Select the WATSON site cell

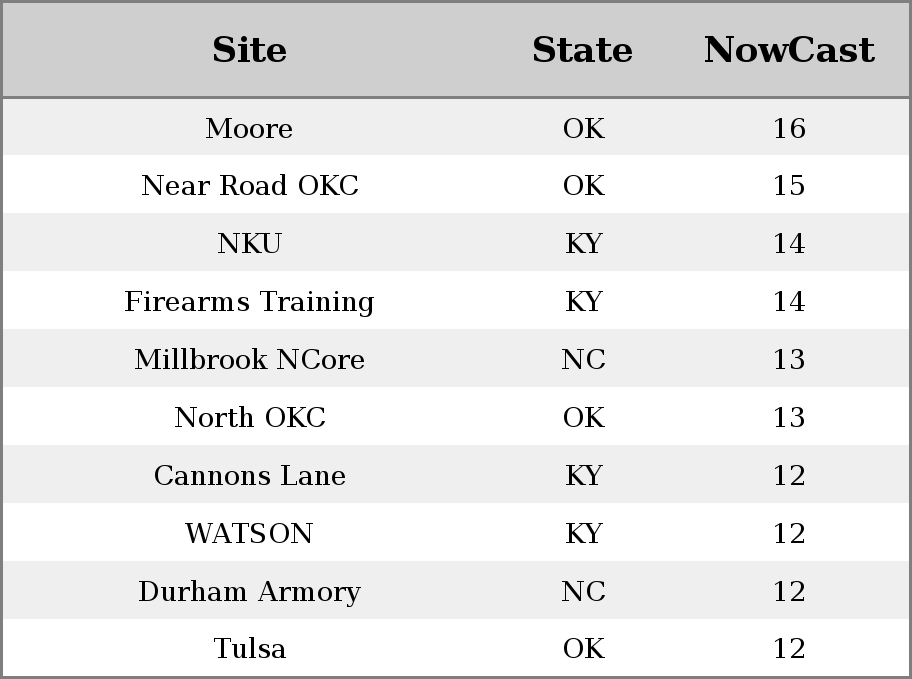[250, 534]
